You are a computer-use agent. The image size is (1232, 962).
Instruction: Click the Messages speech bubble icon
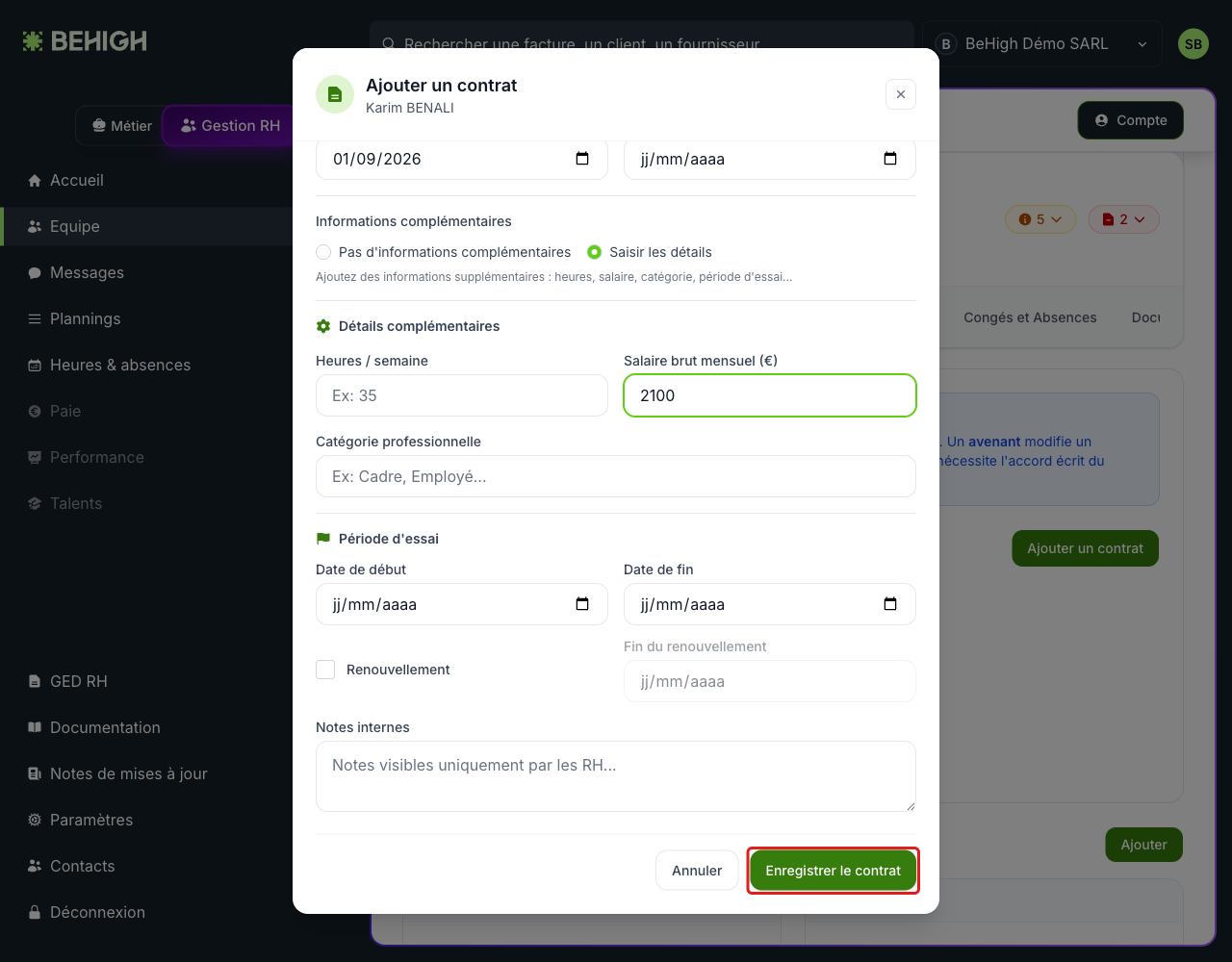pos(35,273)
